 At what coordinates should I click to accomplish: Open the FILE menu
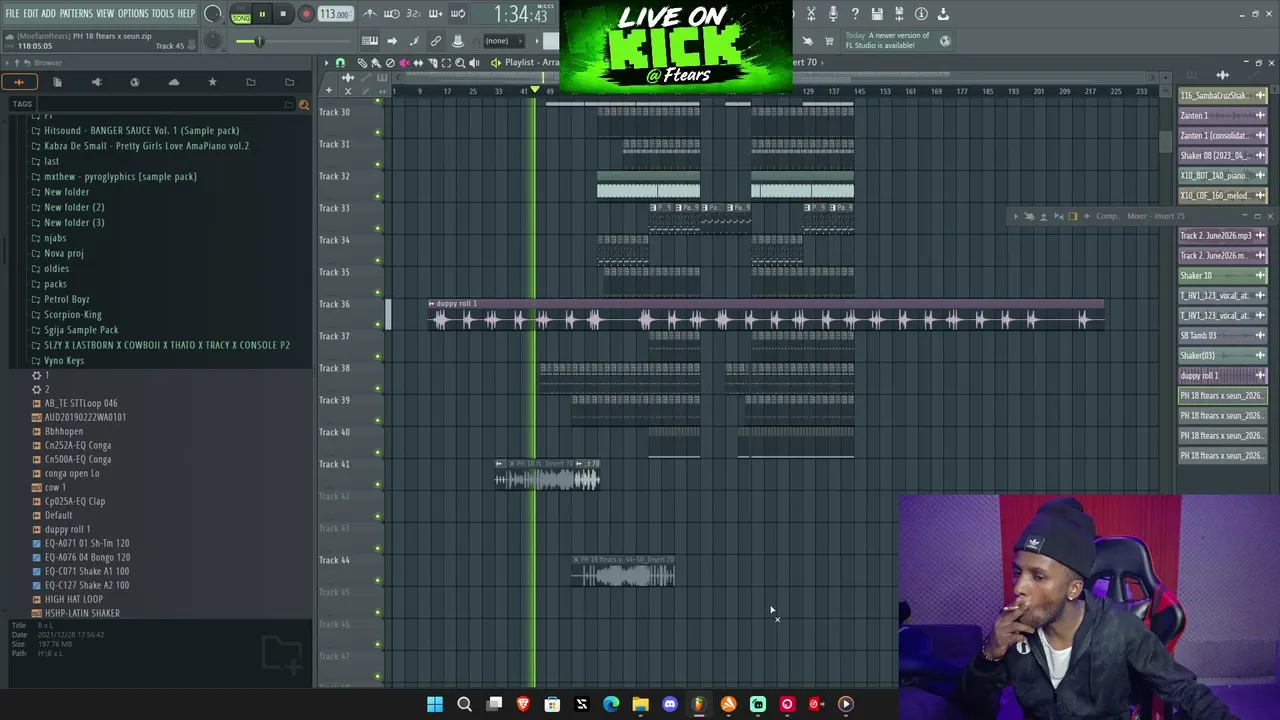(12, 14)
